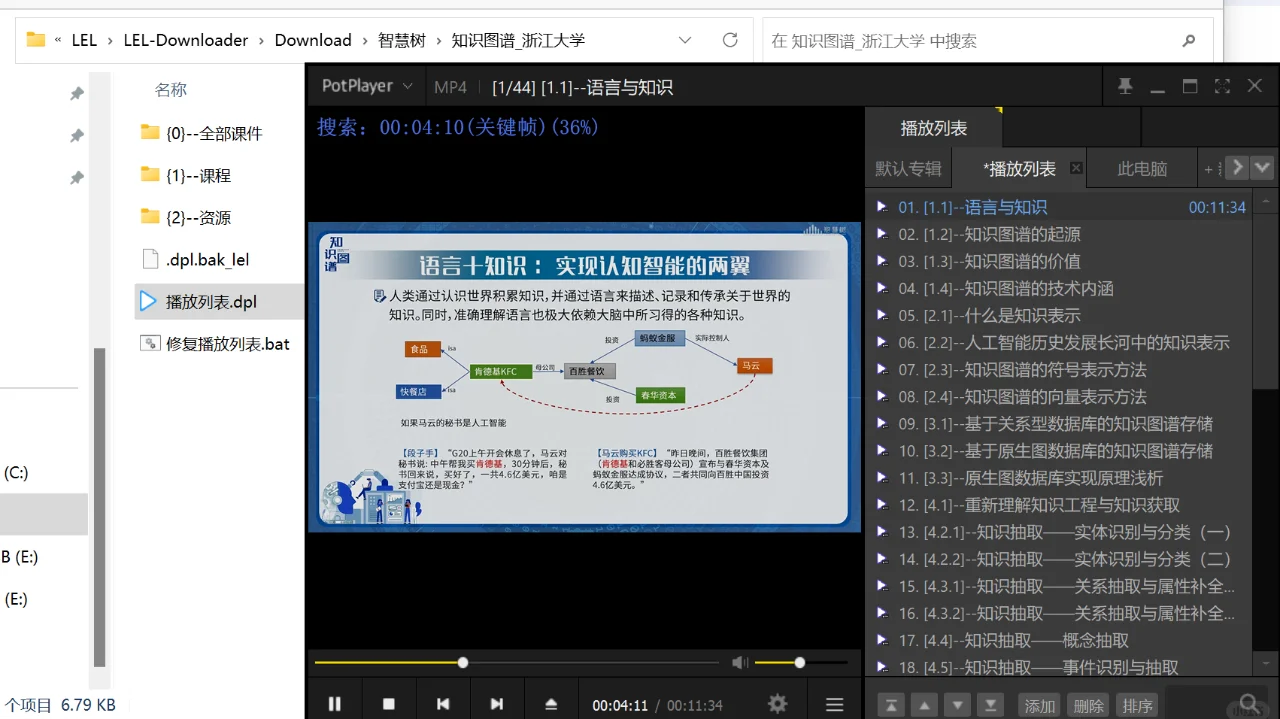
Task: Select playlist item 05. [2.1]--什么是知识表示
Action: point(1058,315)
